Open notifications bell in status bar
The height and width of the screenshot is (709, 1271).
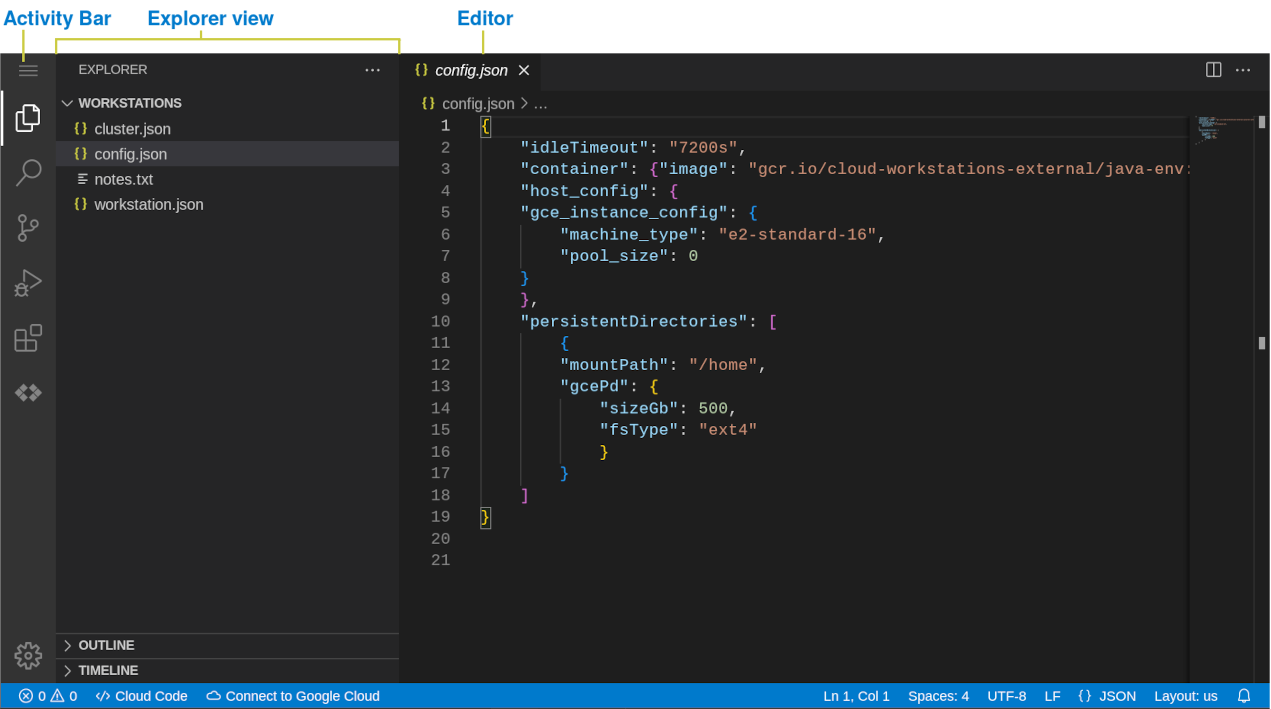pos(1244,696)
